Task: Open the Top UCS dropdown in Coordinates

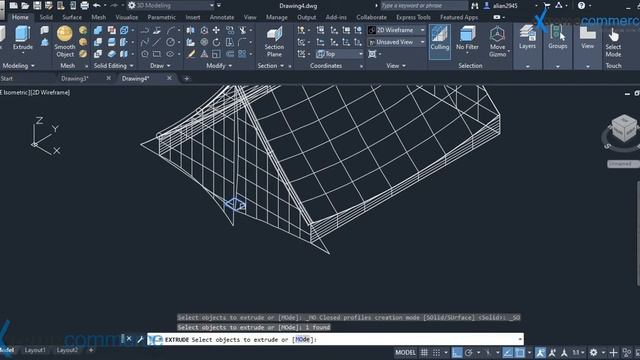Action: pos(339,54)
